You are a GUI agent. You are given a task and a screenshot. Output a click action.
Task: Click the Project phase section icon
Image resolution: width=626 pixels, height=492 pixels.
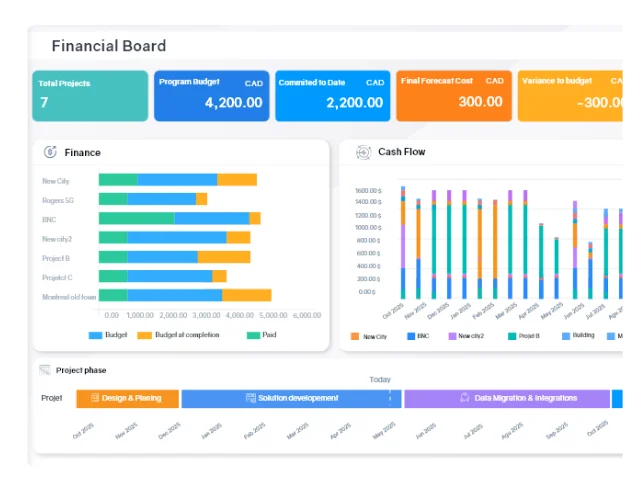coord(45,370)
